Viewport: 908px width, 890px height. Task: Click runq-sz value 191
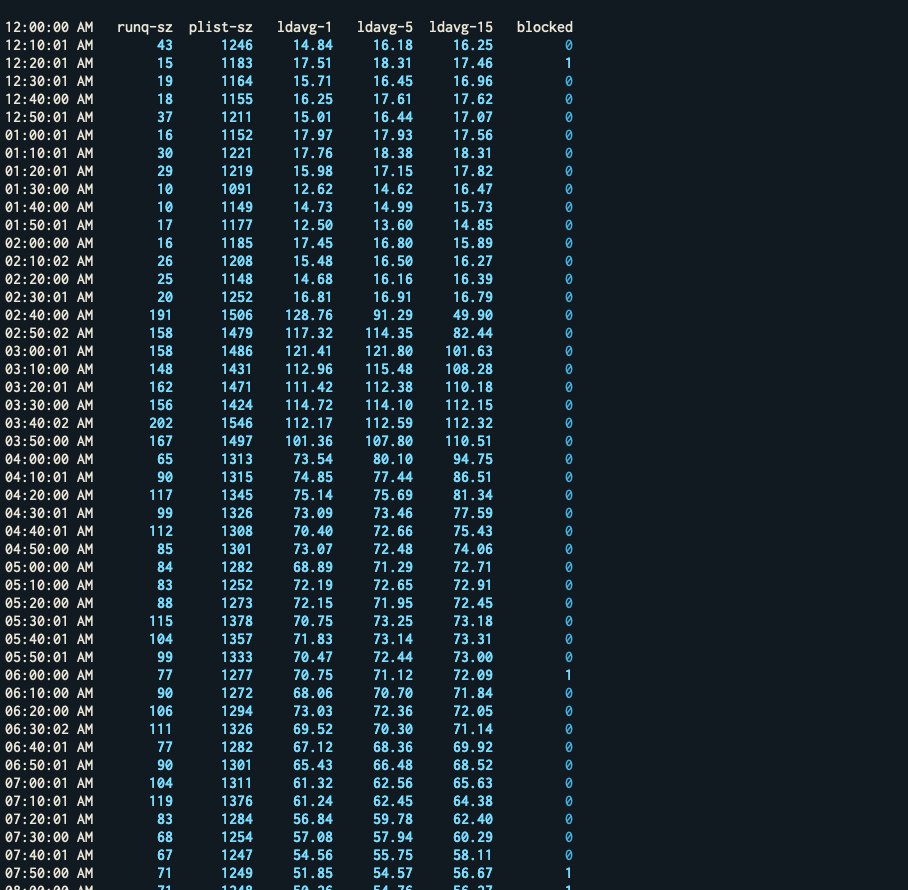point(161,315)
